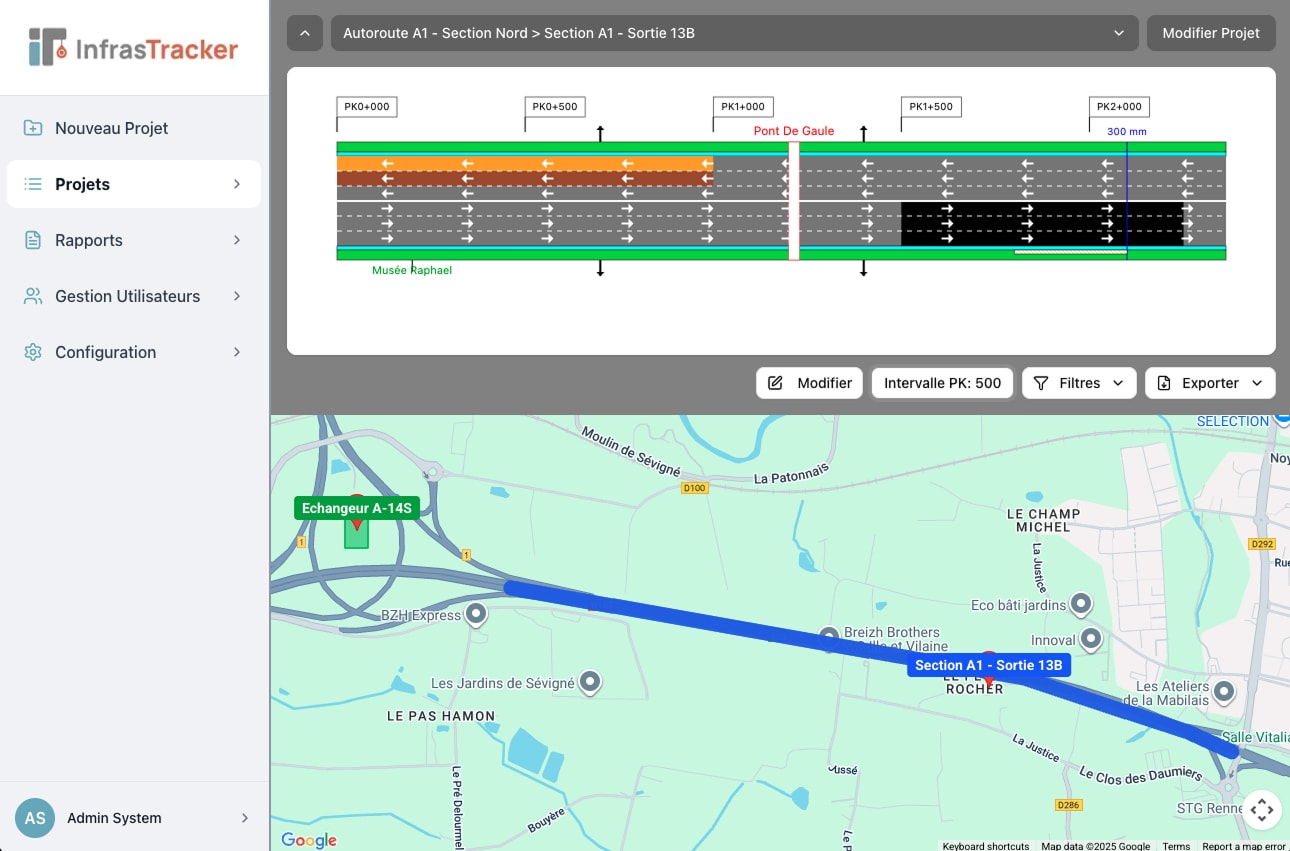Click the Modifier Projet button
This screenshot has height=851, width=1290.
tap(1211, 33)
